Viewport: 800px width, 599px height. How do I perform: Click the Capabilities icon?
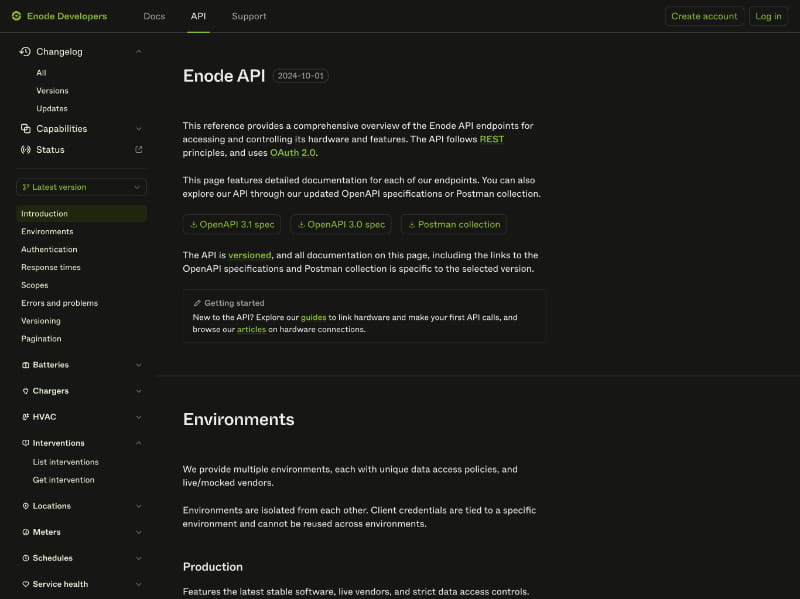(x=26, y=129)
